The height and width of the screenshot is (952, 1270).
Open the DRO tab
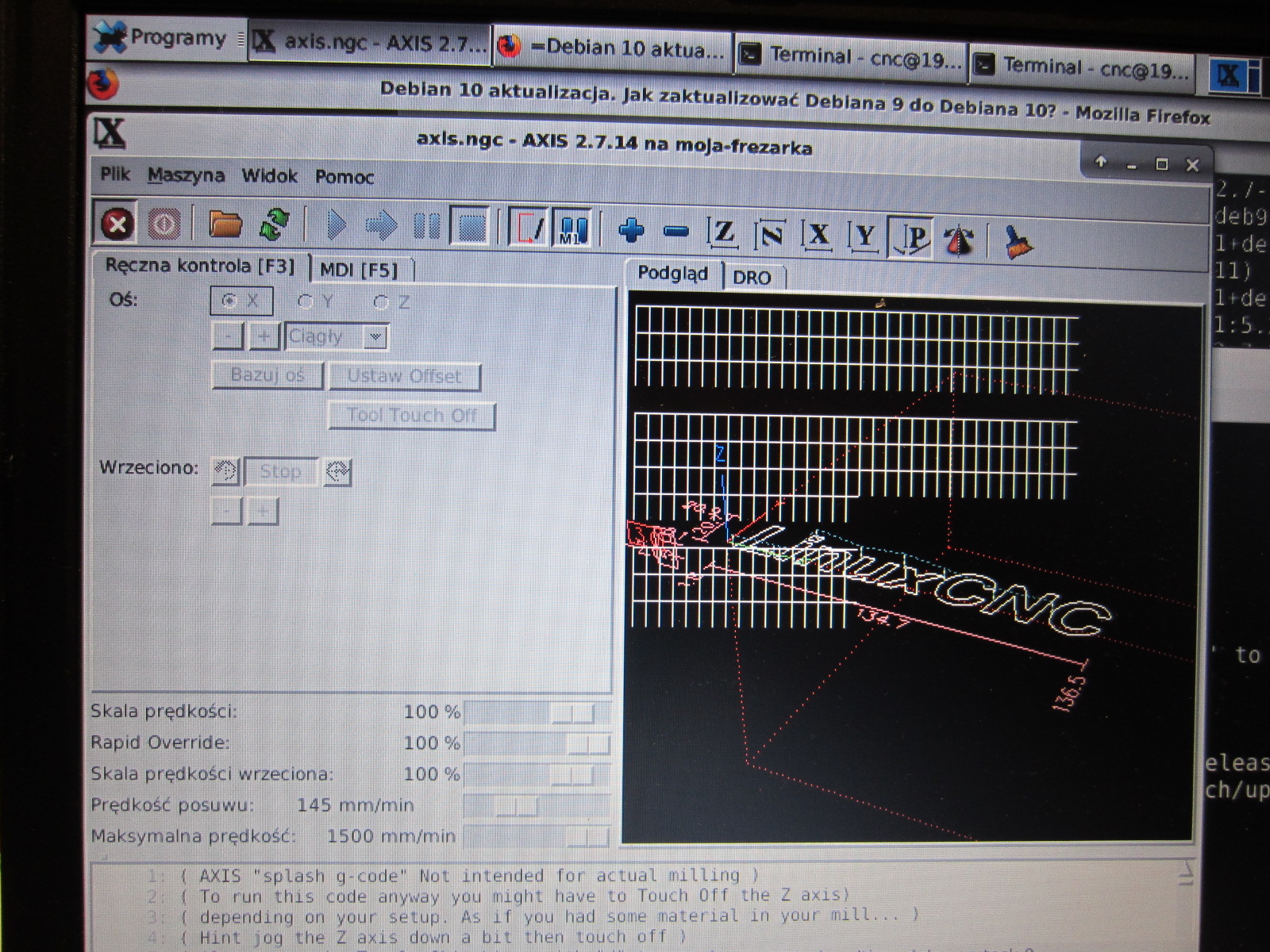click(x=752, y=278)
